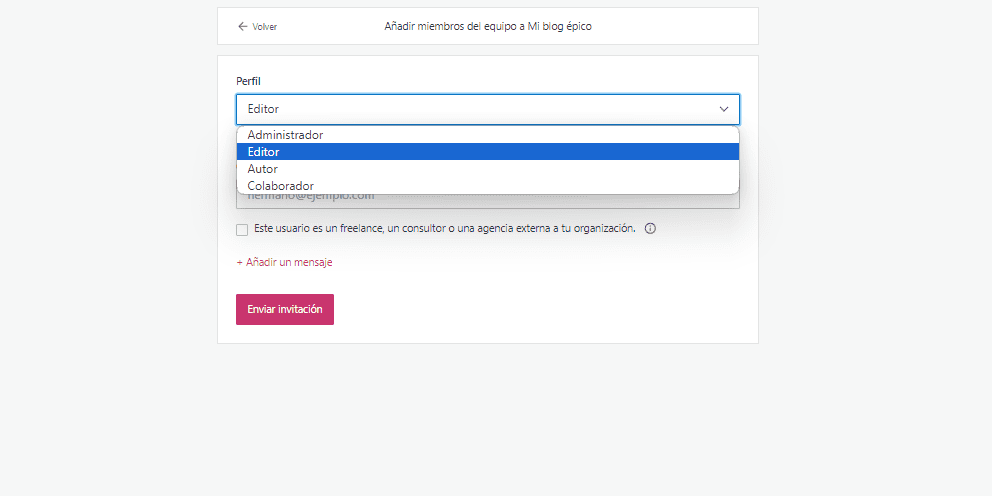This screenshot has height=496, width=992.
Task: Open the Añadir un mensaje link
Action: coord(289,262)
